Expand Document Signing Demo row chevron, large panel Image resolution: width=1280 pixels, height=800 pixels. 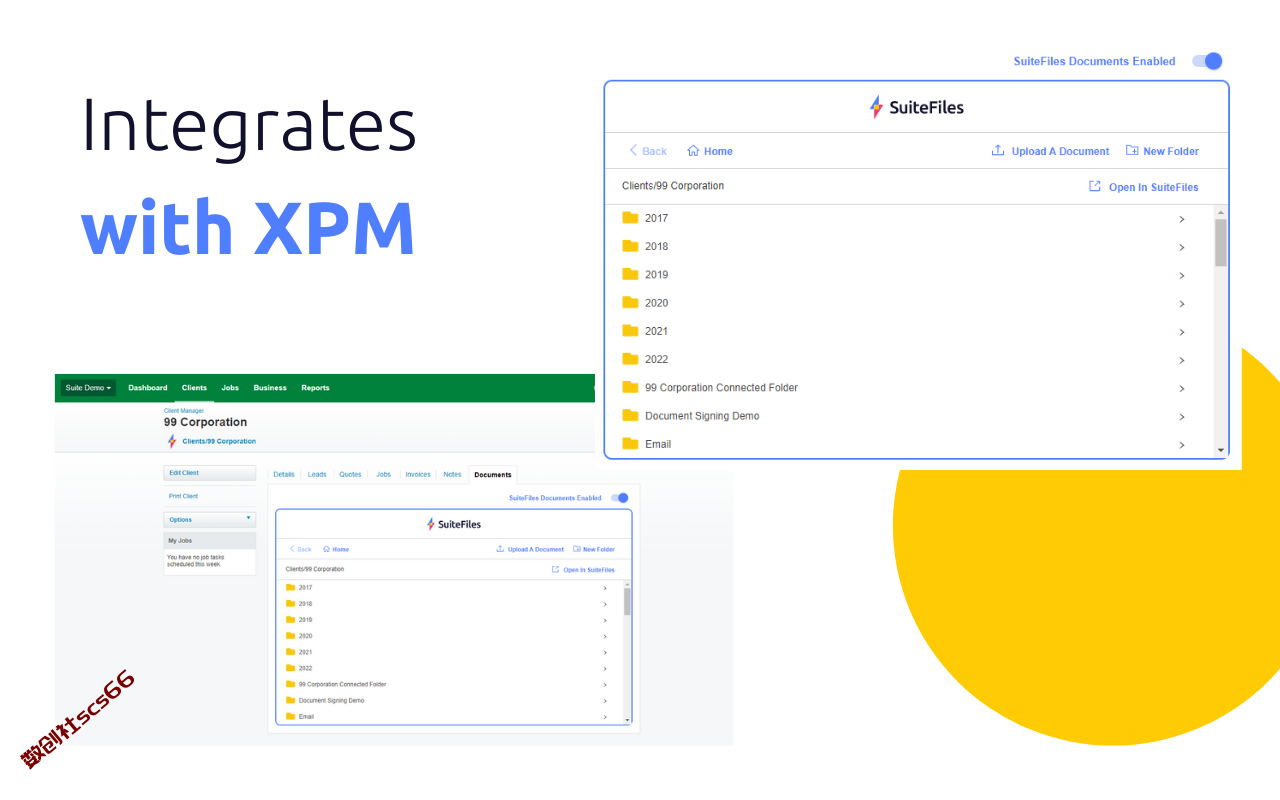[x=1182, y=417]
